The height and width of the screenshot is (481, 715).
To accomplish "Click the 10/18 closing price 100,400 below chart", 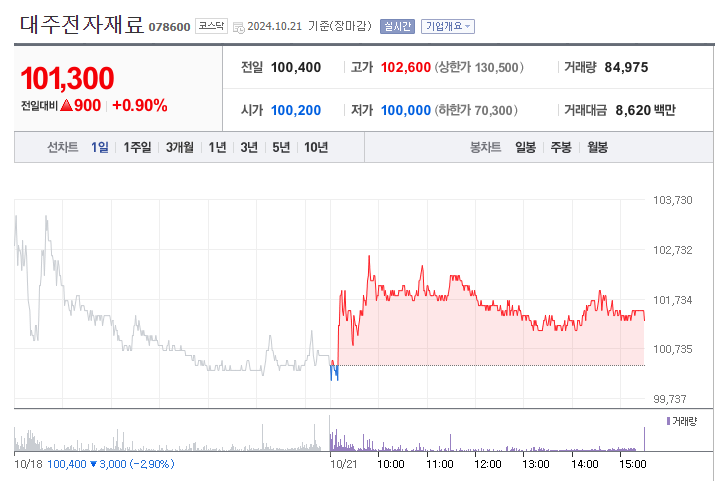I will [67, 464].
